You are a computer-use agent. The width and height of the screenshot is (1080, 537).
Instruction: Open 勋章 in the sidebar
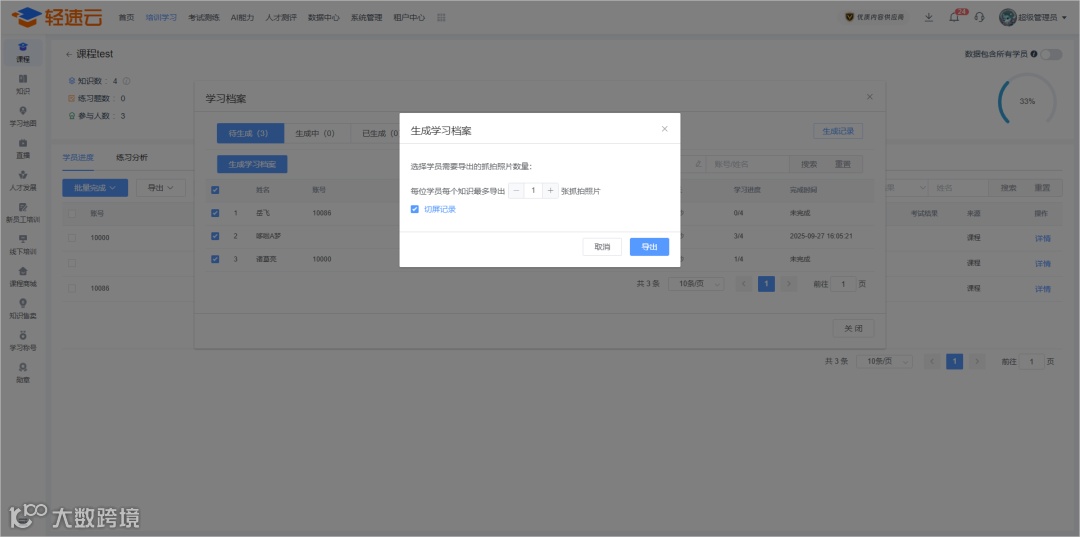click(23, 373)
